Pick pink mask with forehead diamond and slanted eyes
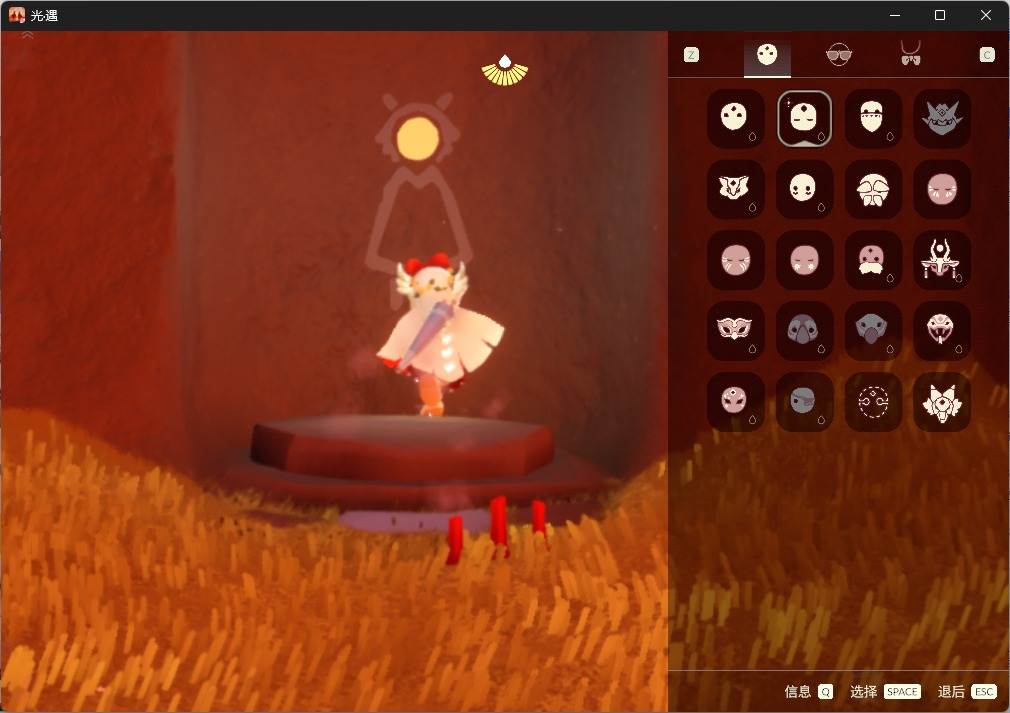Screen dimensions: 1010x713 point(736,401)
